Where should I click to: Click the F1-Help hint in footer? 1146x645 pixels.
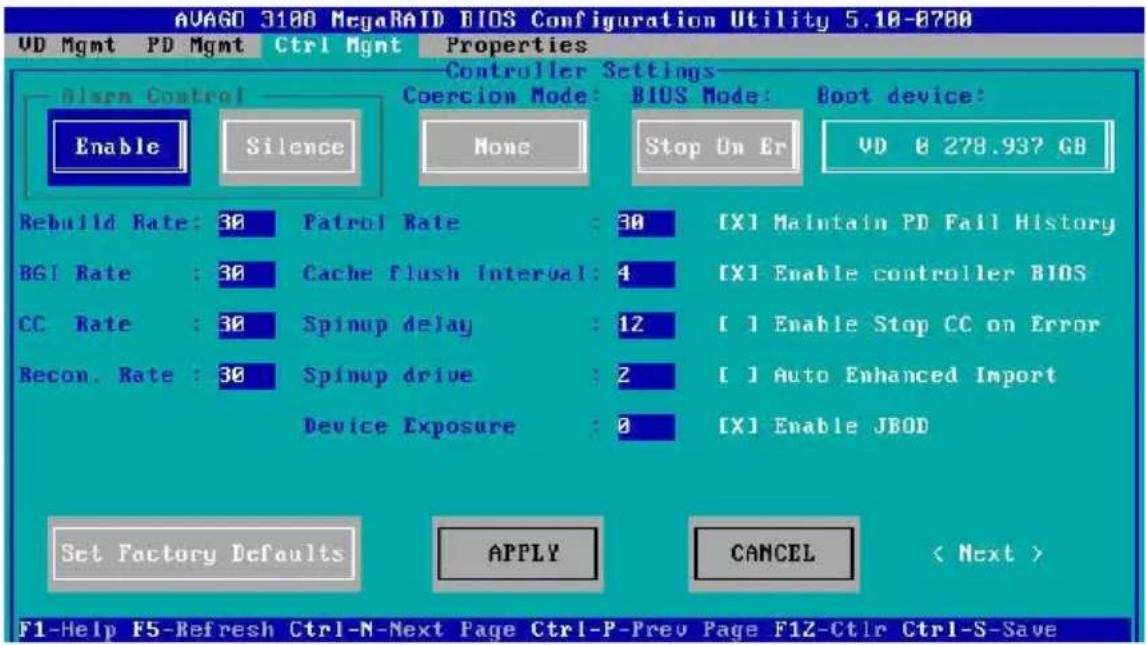(x=67, y=630)
